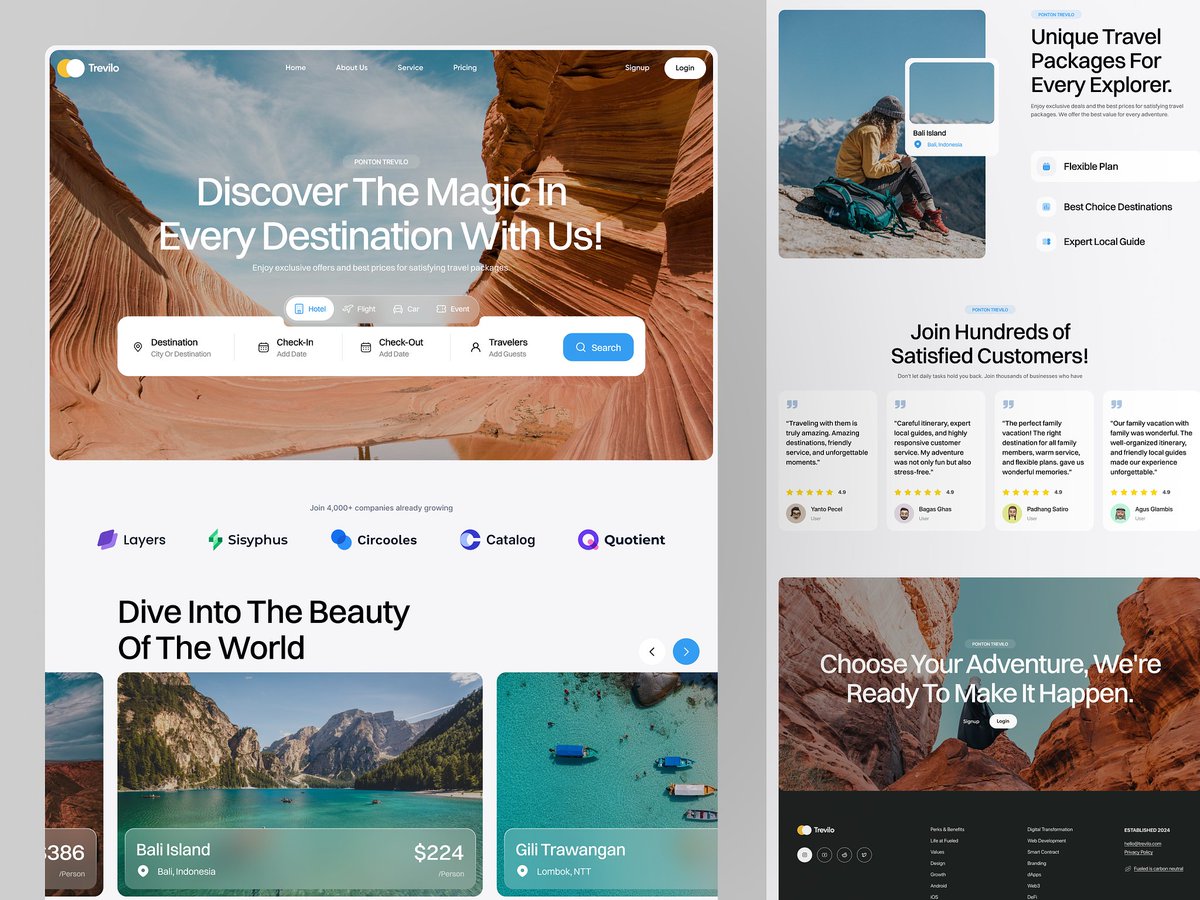
Task: Click the leaf icon beside Fueled is carbon neutral
Action: point(1128,868)
